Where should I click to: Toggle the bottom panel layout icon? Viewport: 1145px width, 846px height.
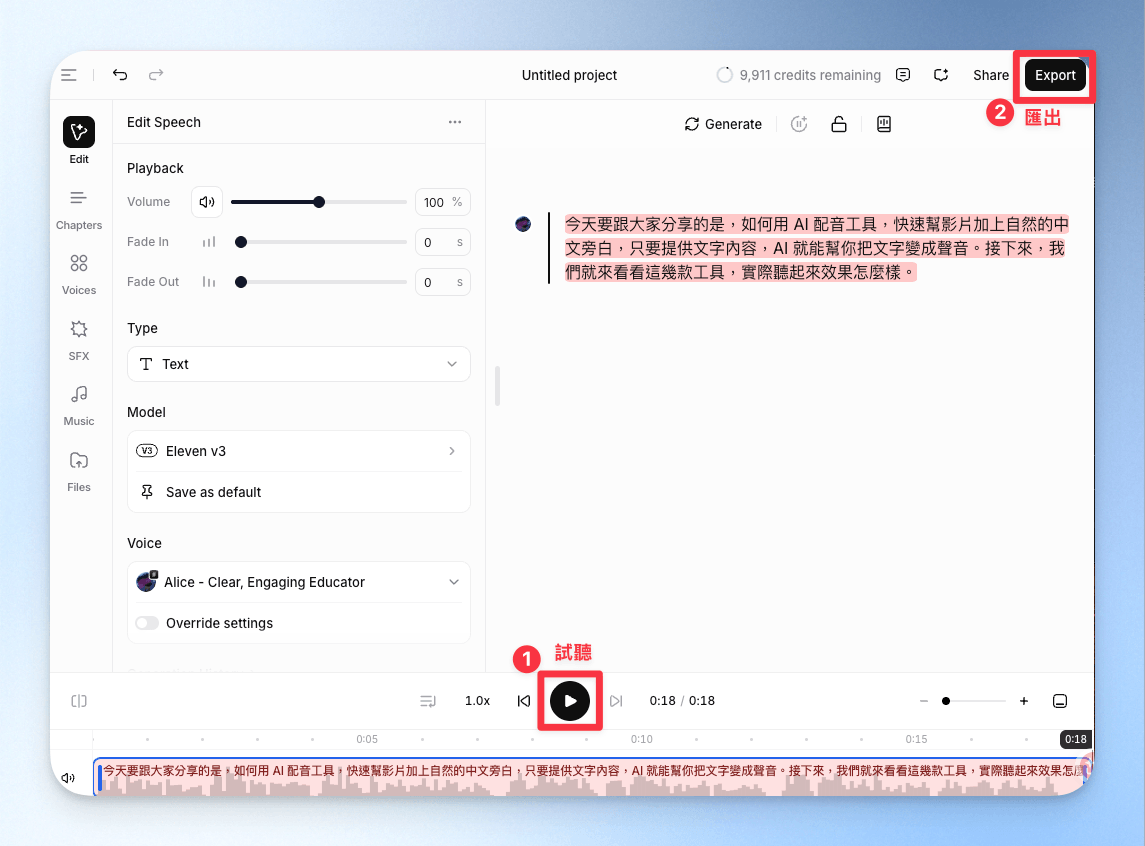point(1060,701)
